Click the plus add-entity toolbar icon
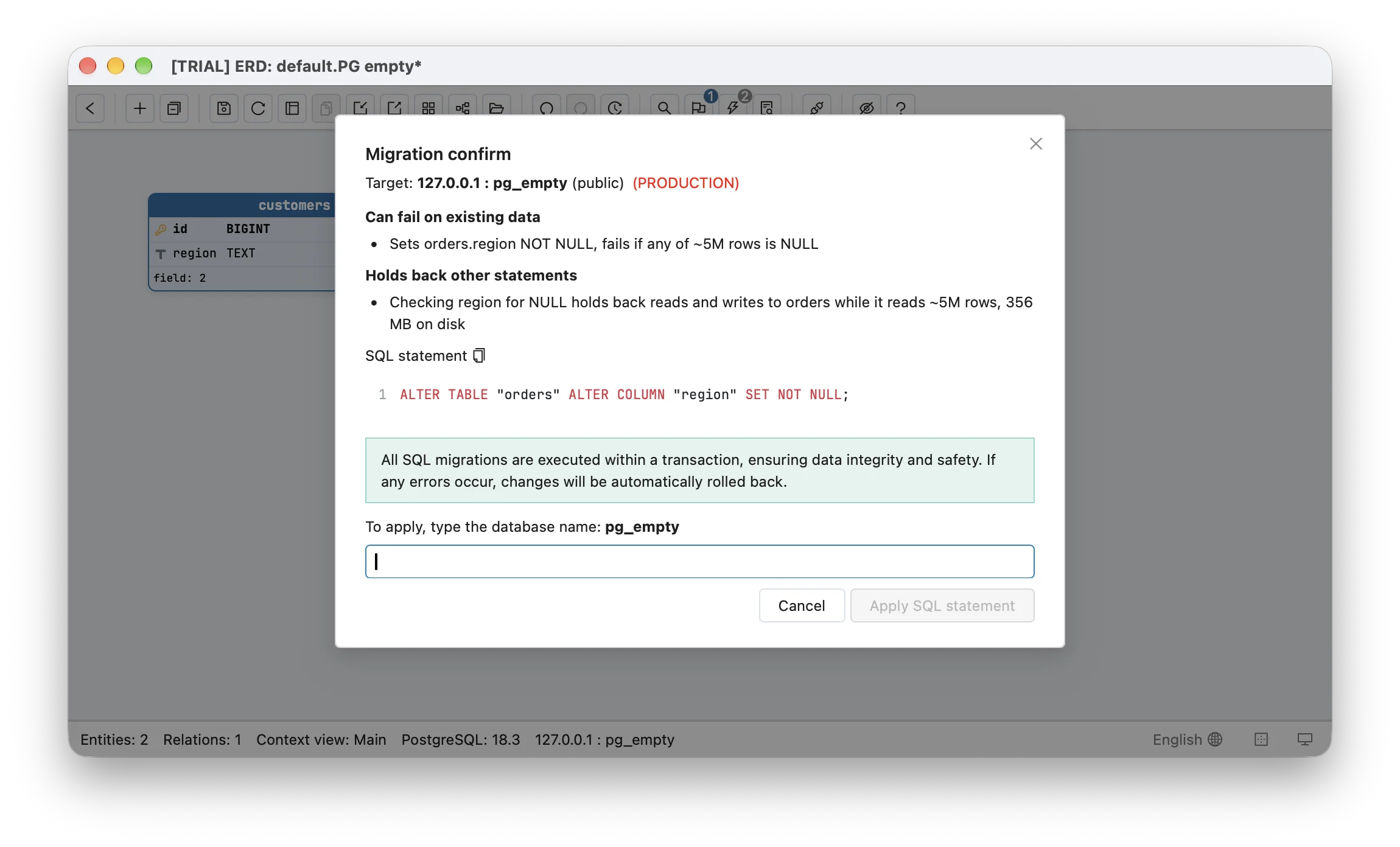 [140, 108]
